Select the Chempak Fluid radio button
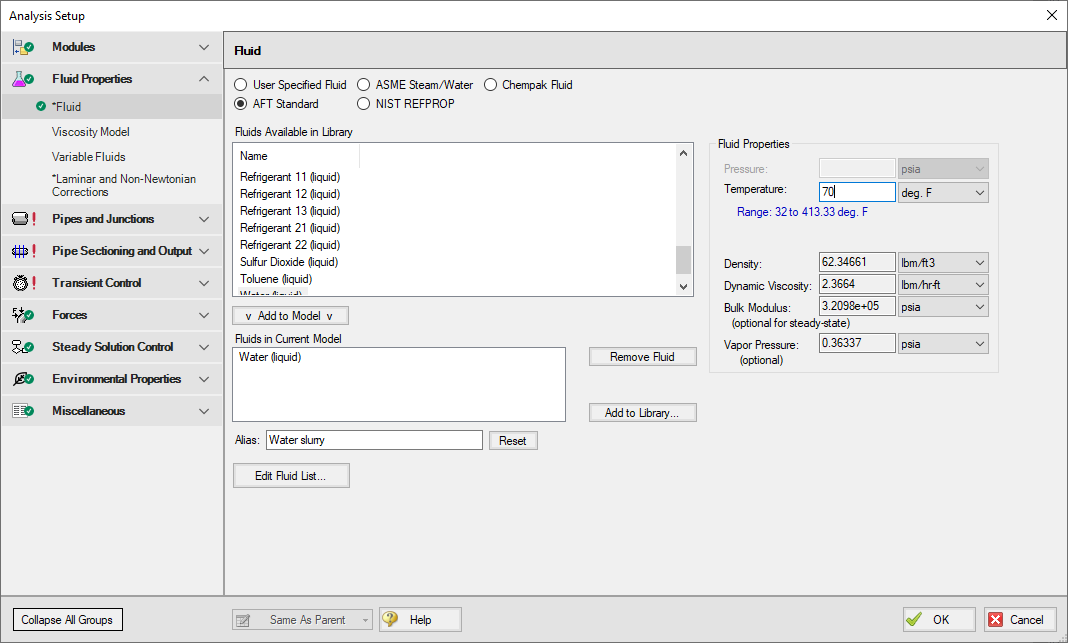The height and width of the screenshot is (643, 1068). tap(491, 85)
